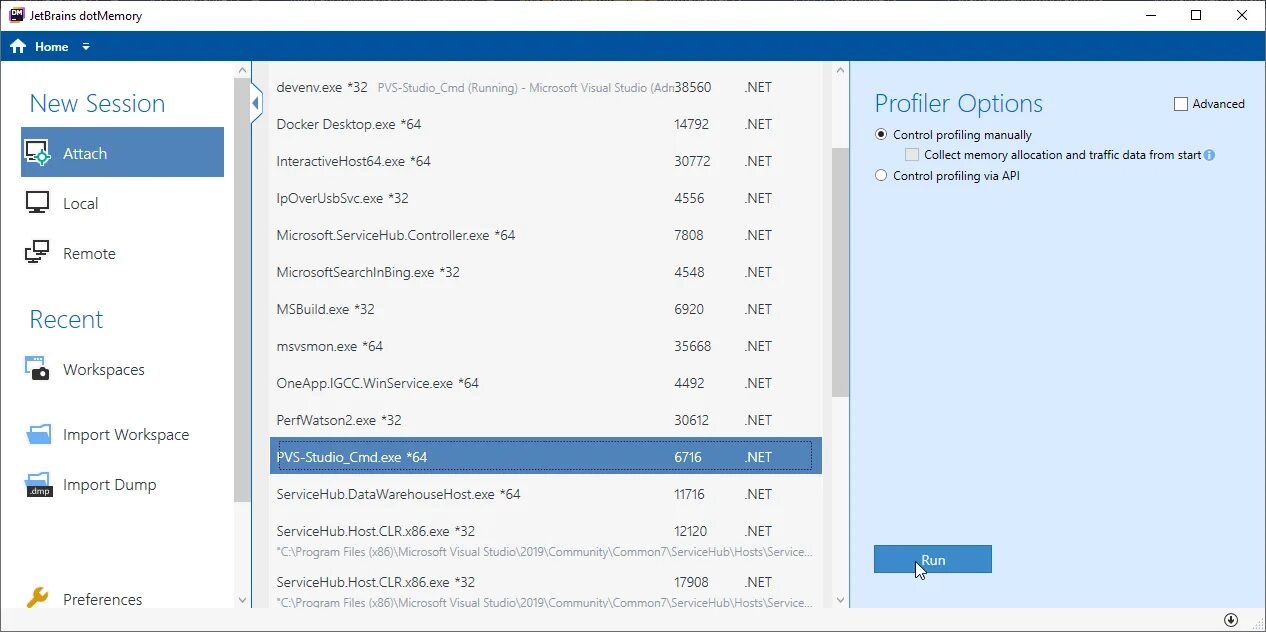Select Control profiling via API radio button

881,175
